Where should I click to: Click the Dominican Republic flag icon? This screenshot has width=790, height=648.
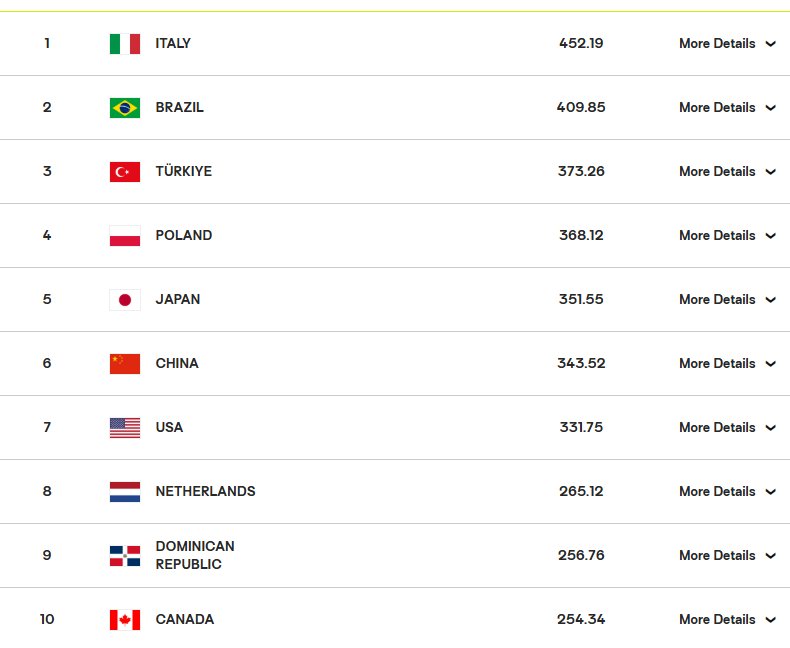[125, 556]
